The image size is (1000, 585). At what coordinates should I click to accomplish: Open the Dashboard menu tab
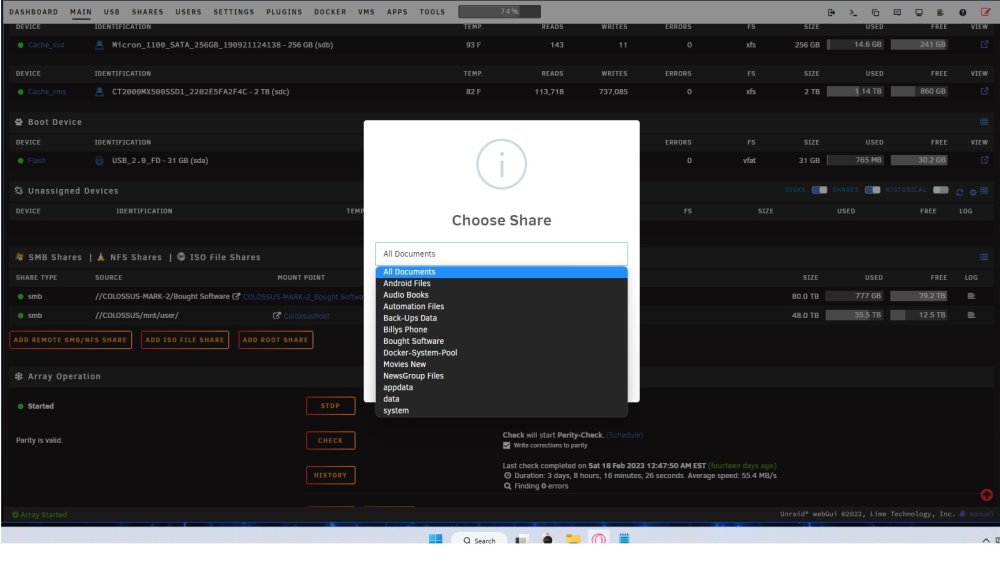point(33,12)
